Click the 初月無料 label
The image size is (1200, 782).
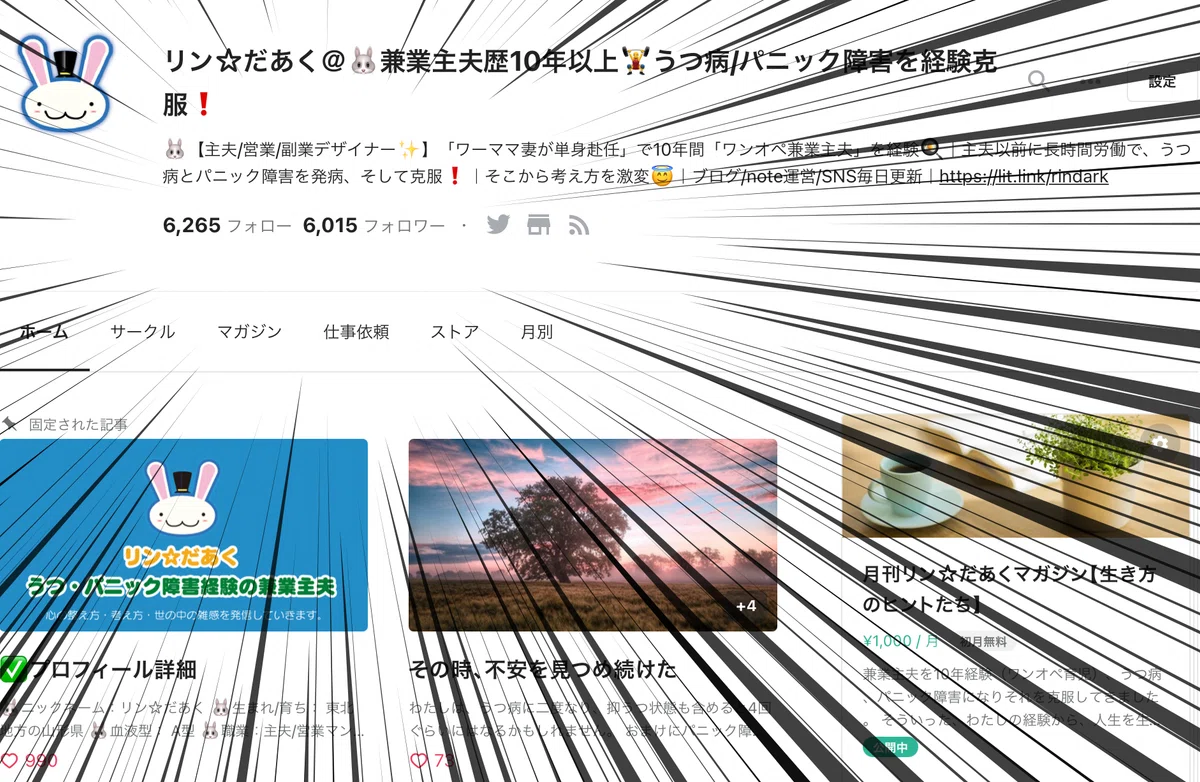(x=983, y=642)
